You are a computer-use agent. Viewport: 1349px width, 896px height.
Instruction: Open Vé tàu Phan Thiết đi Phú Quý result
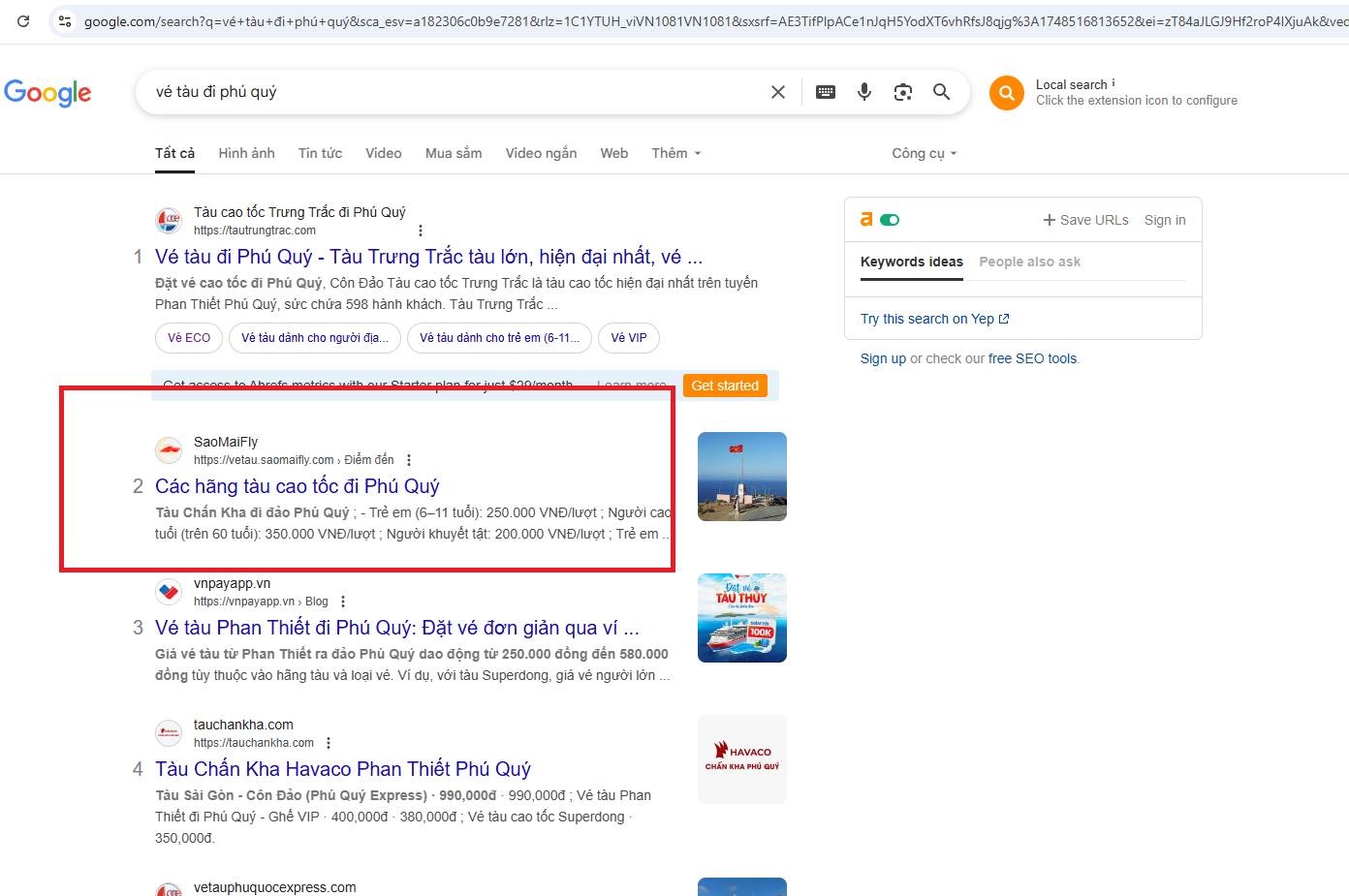coord(397,628)
